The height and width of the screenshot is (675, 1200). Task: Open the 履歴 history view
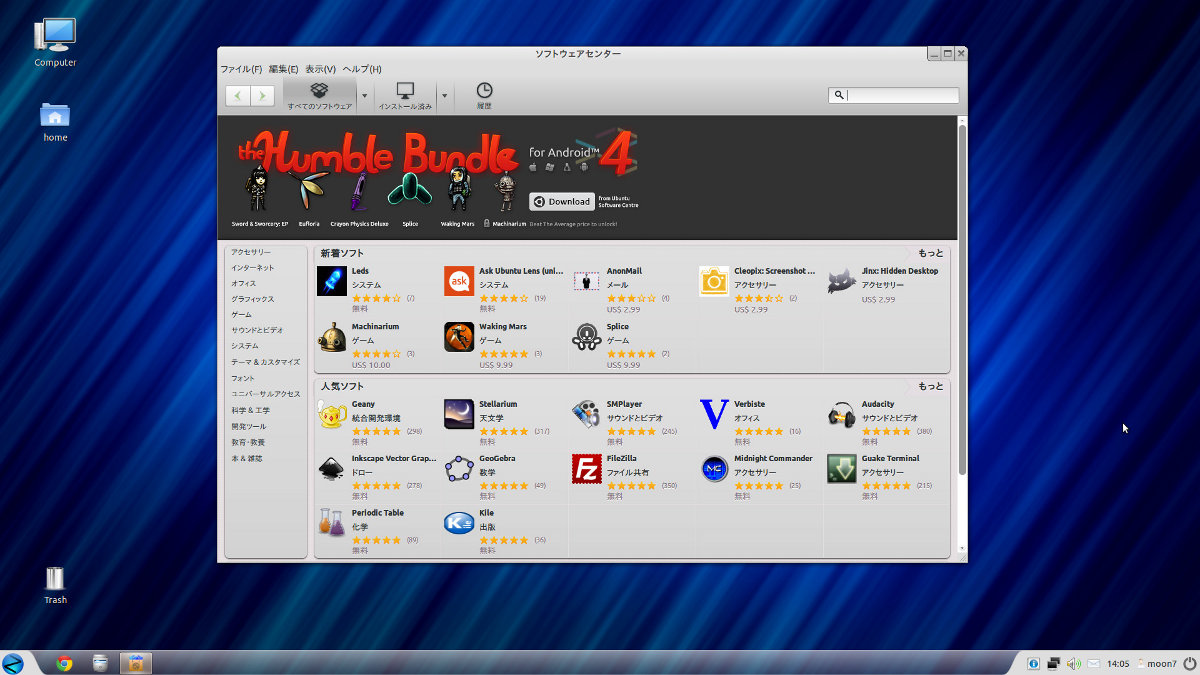click(x=484, y=96)
